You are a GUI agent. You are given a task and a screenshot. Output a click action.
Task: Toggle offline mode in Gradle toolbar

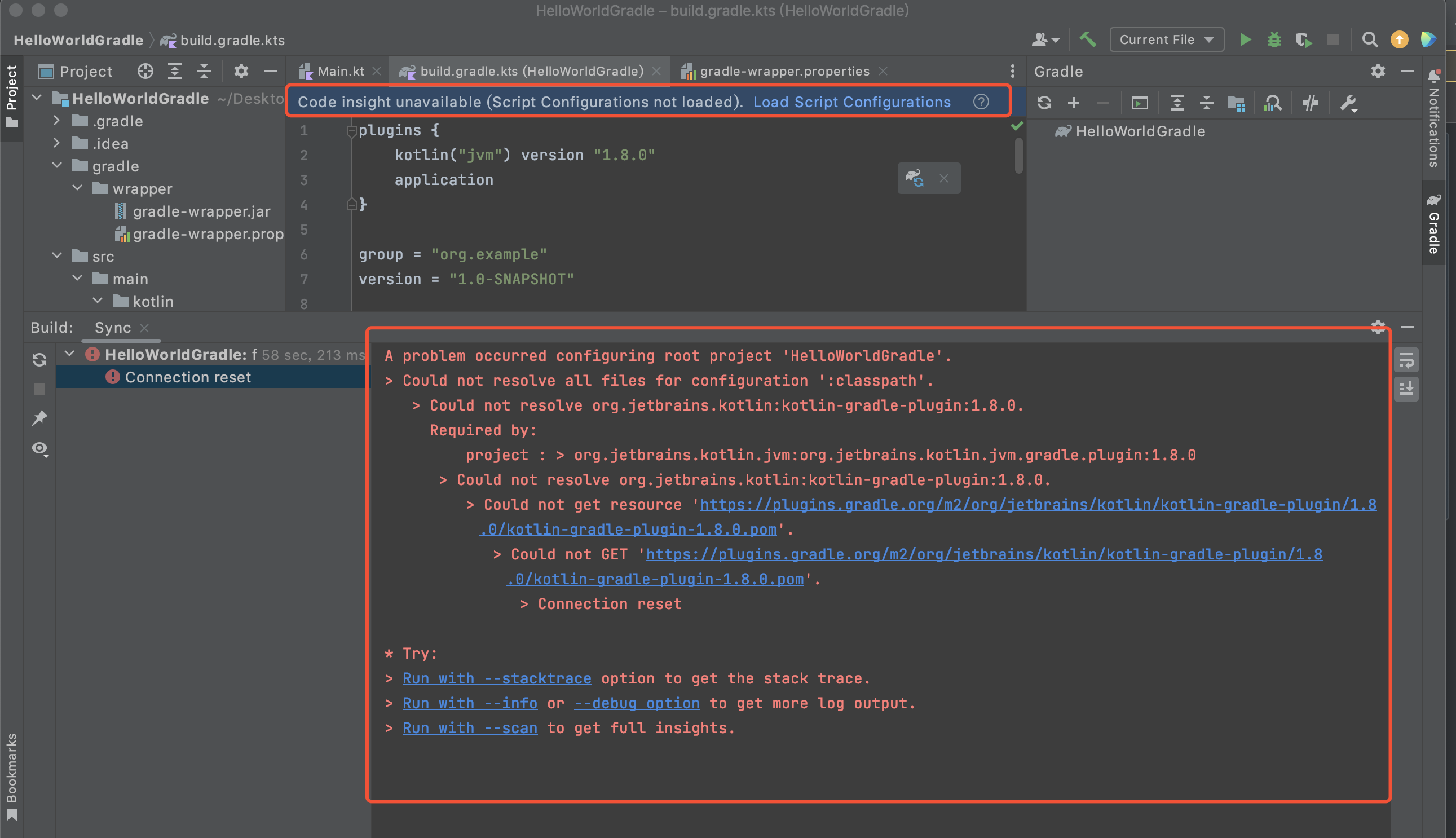pyautogui.click(x=1311, y=103)
